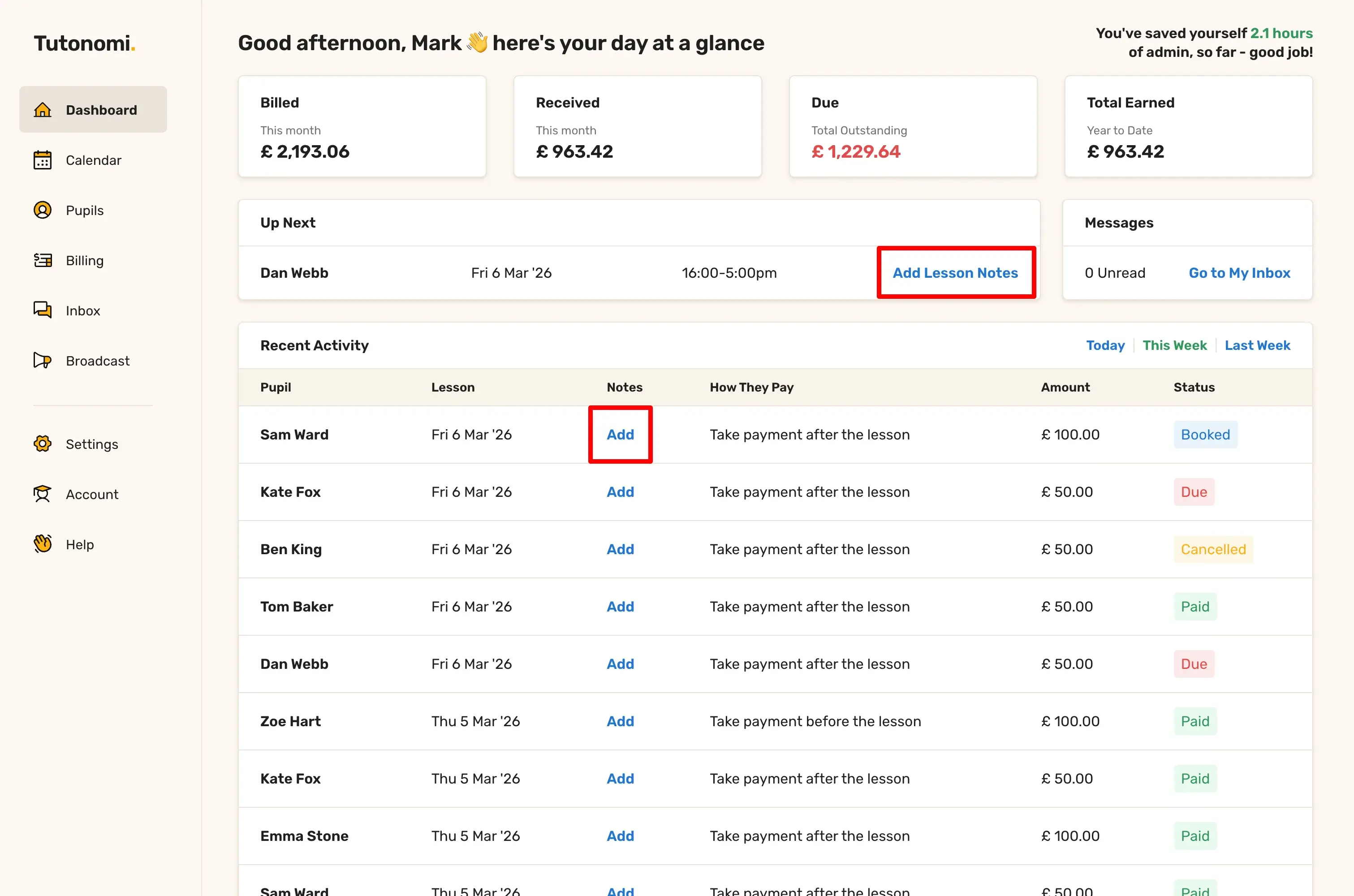Open Inbox via chat bubbles icon
Screen dimensions: 1354x896
[x=42, y=310]
